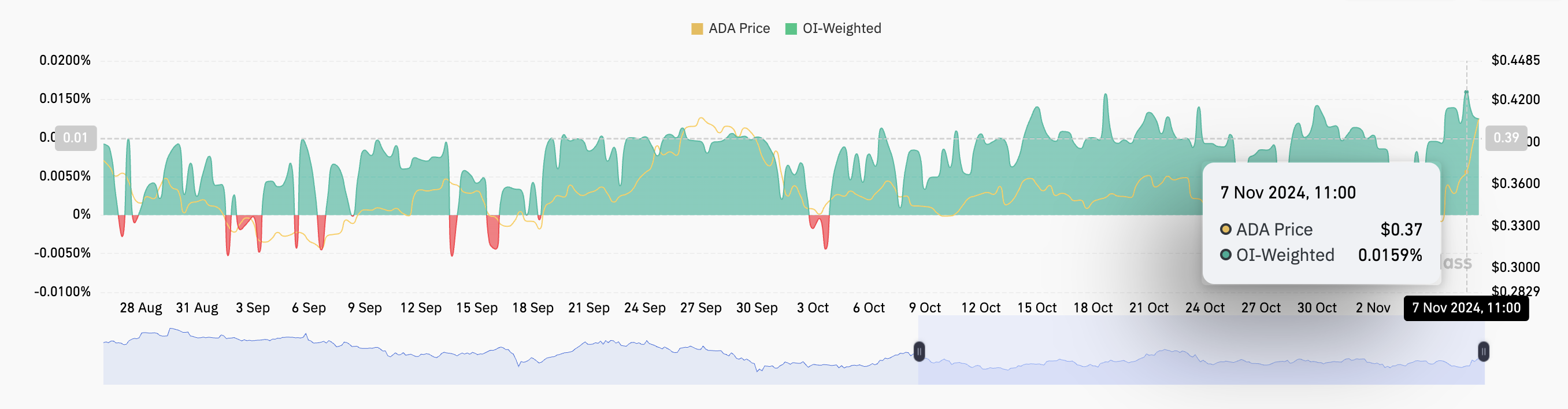Click the 9 Oct date label
The width and height of the screenshot is (1568, 409).
click(925, 308)
